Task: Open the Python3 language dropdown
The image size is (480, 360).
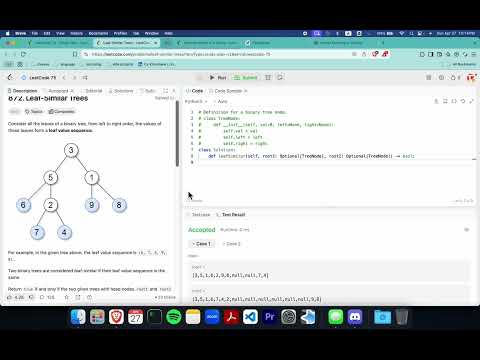Action: pos(196,101)
